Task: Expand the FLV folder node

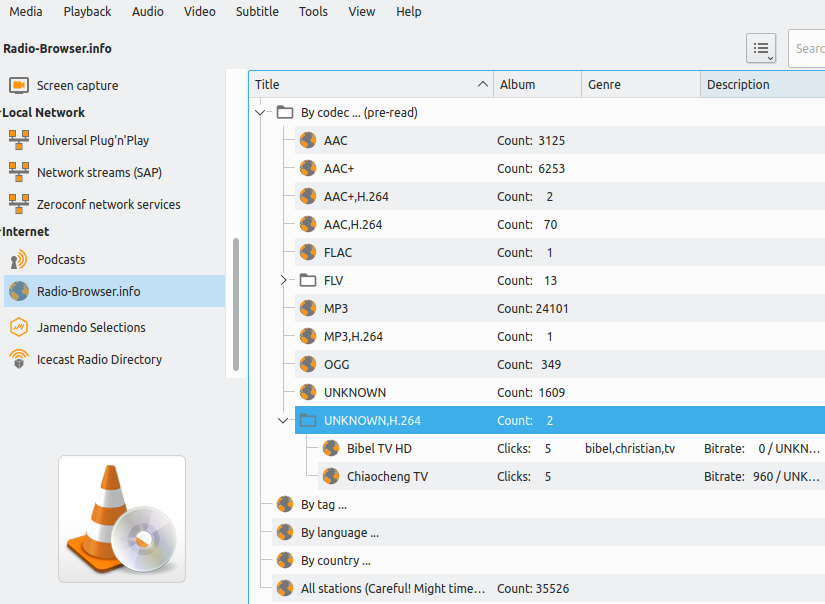Action: 283,280
